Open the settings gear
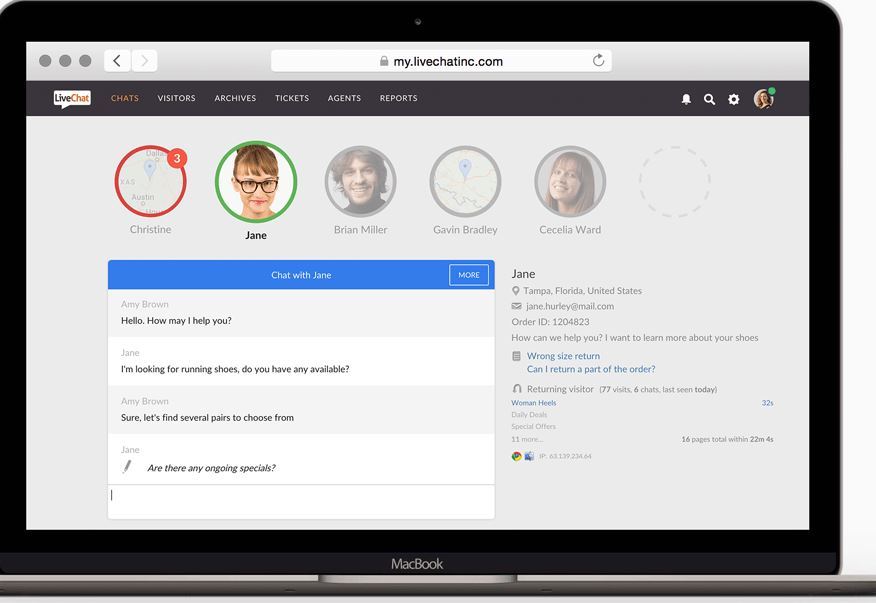 734,99
